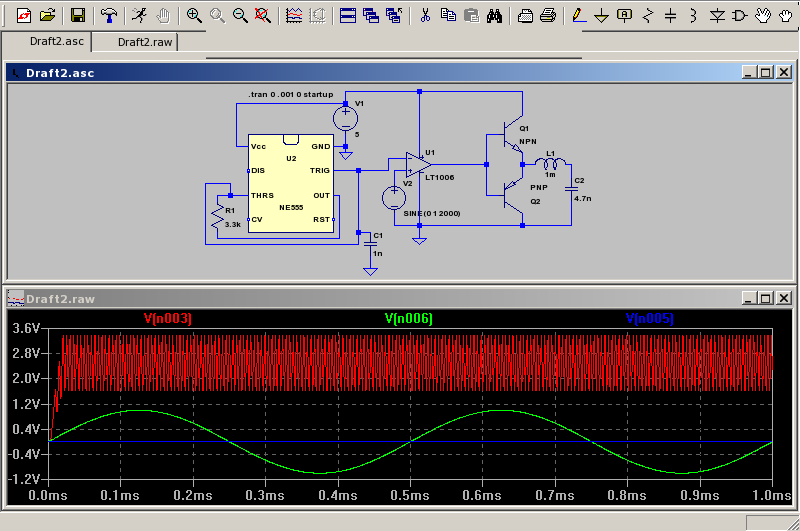Click the Zoom Out magnifier icon

[240, 15]
